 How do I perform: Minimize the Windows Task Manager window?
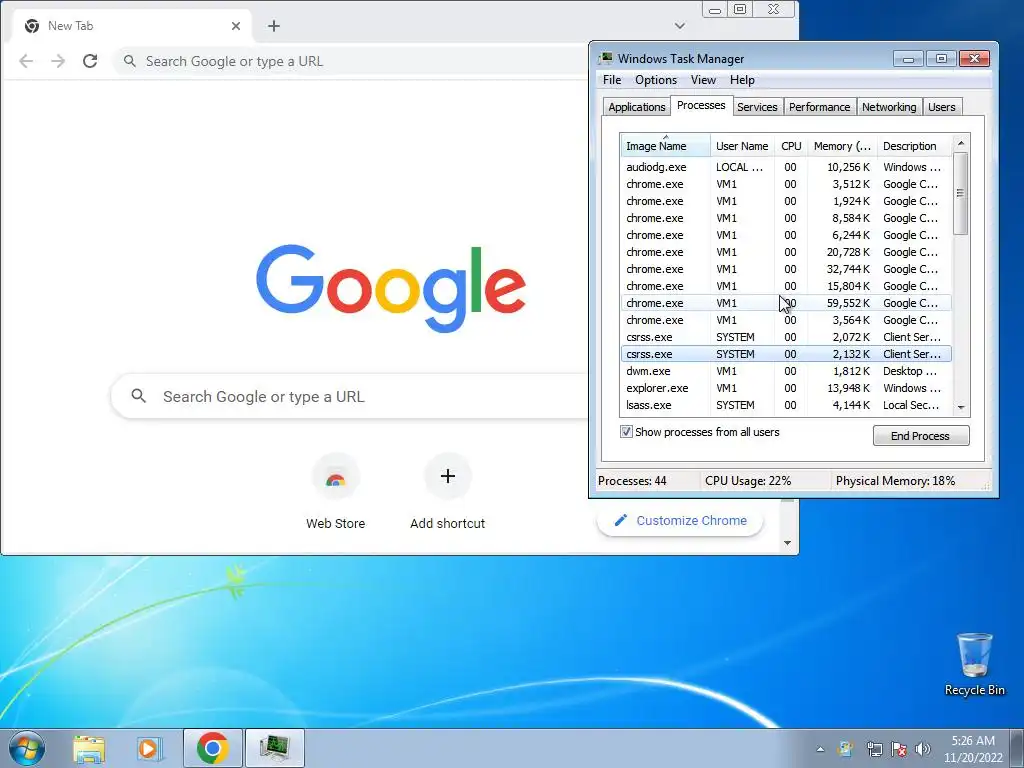pyautogui.click(x=908, y=59)
